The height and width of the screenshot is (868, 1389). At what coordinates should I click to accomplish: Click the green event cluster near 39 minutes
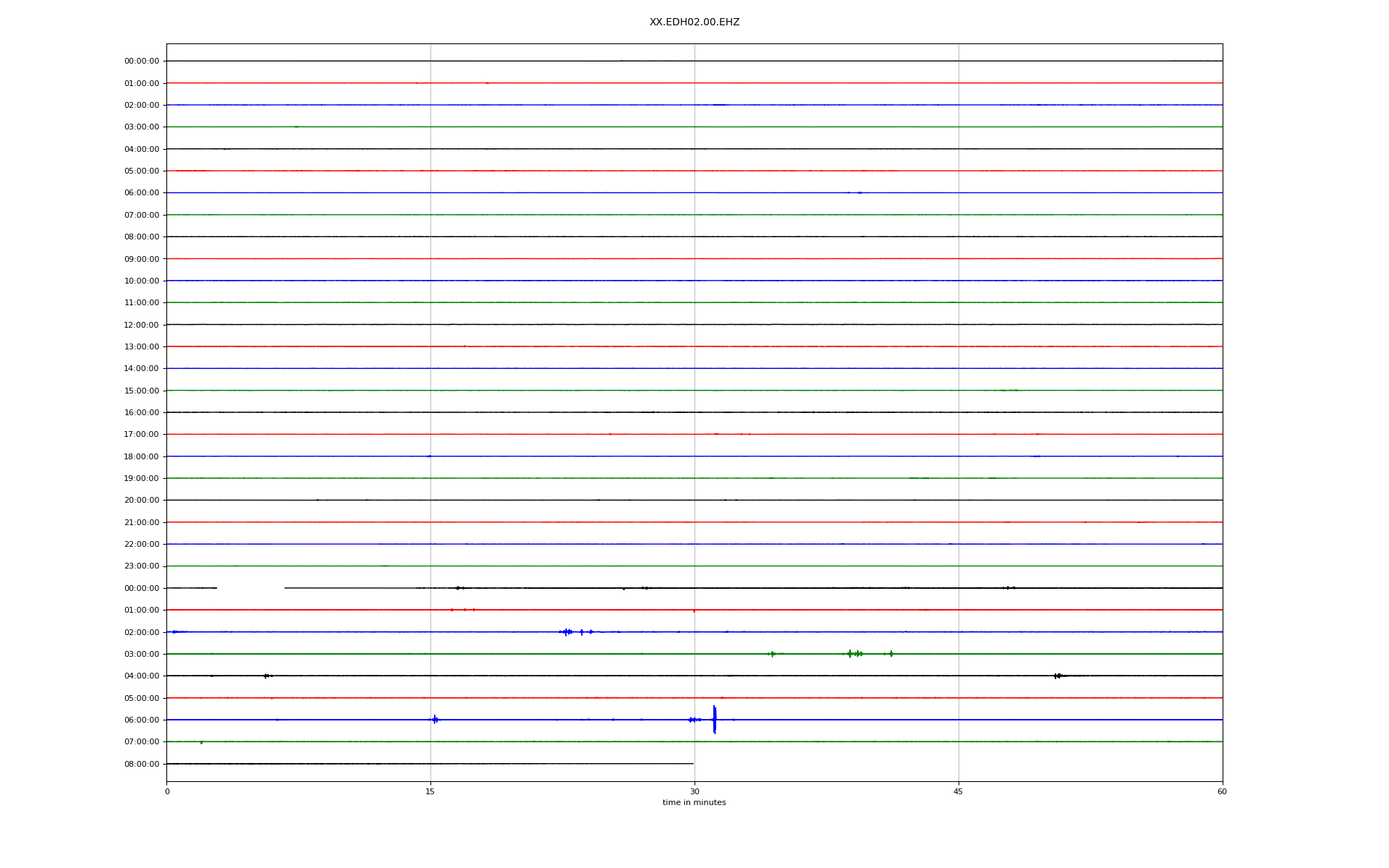(854, 653)
